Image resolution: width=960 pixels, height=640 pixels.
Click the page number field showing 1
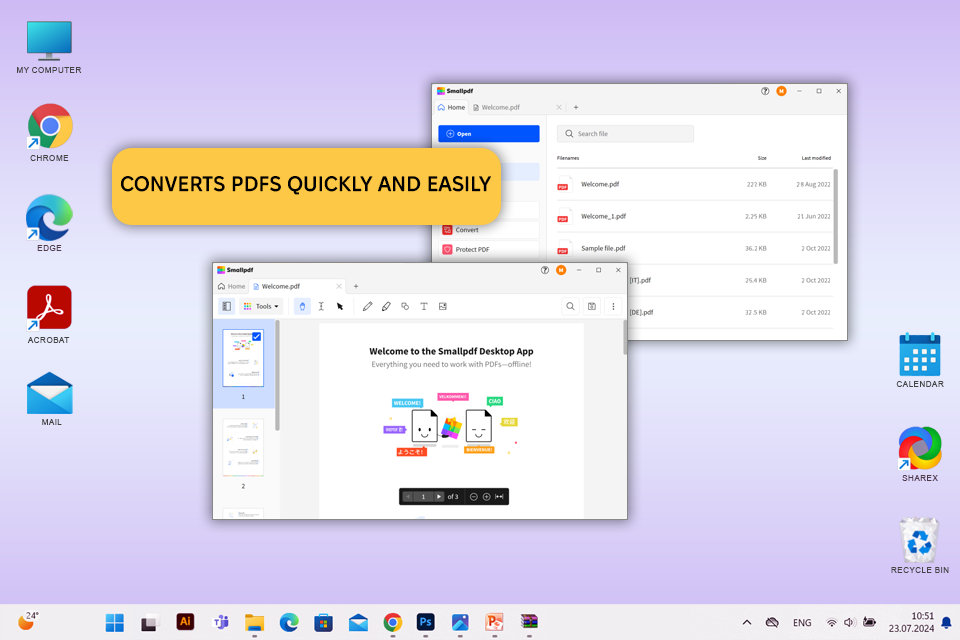point(423,497)
